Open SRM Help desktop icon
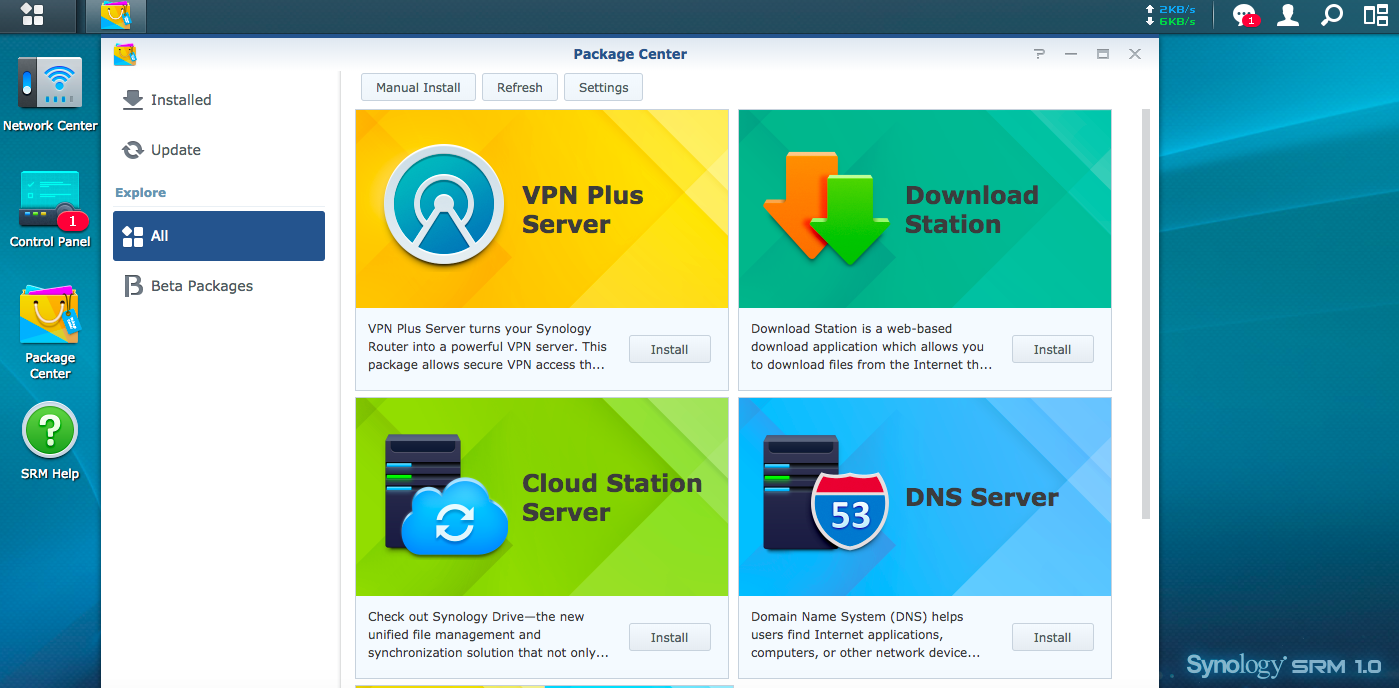The width and height of the screenshot is (1399, 688). point(50,441)
